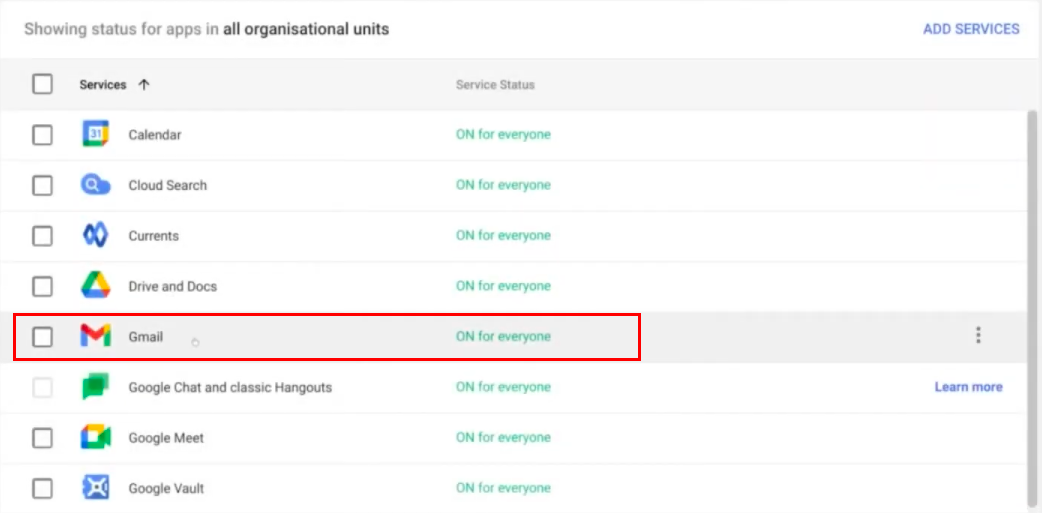Click 'ON for everyone' in Google Chat row
The image size is (1042, 513).
pos(503,387)
